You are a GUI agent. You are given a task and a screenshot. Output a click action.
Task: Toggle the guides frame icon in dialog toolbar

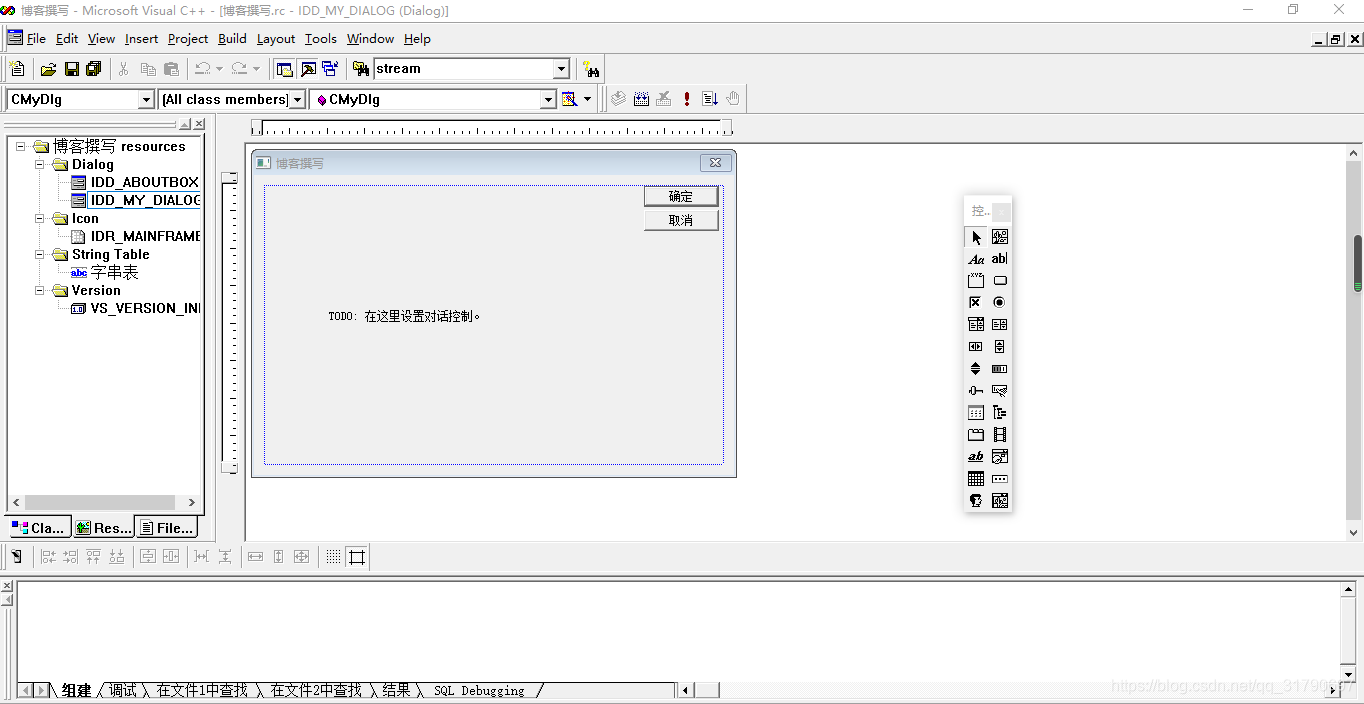tap(357, 556)
